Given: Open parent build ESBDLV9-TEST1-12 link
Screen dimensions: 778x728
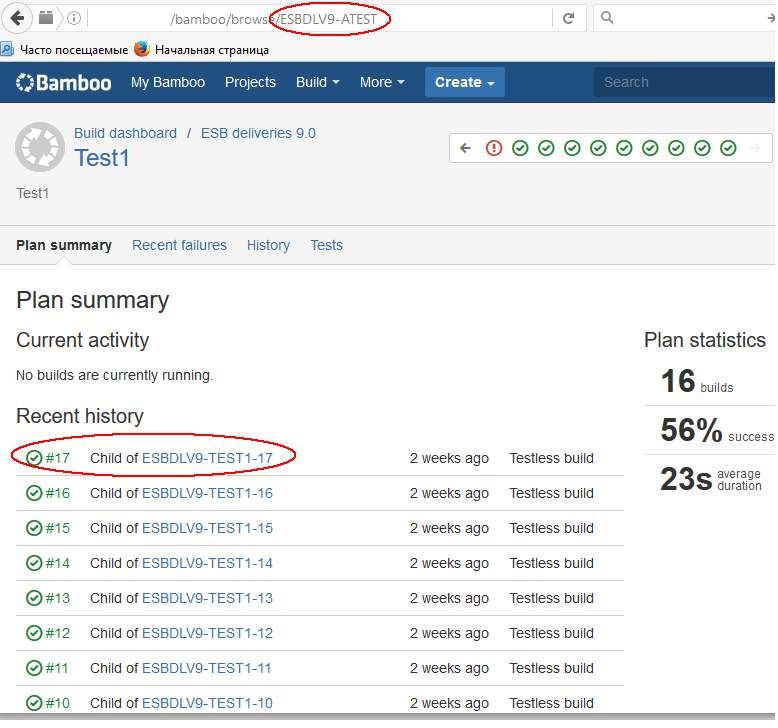Looking at the screenshot, I should click(x=207, y=633).
